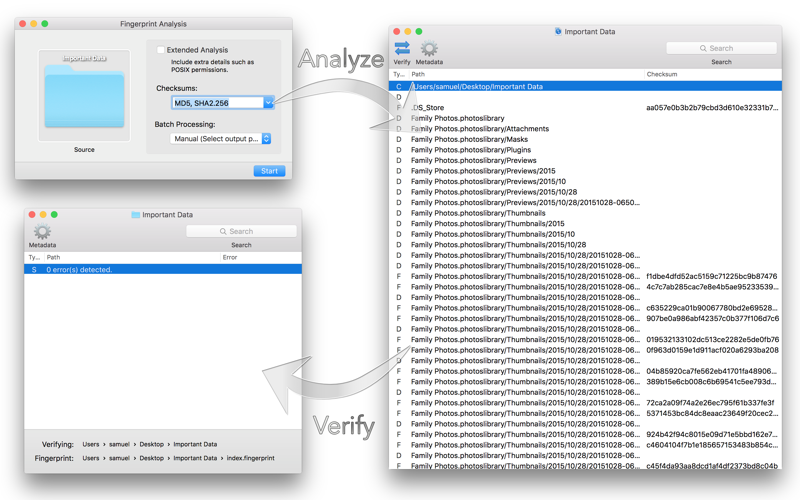
Task: Click the checksum starting 389b15e6cb008c6b69
Action: click(x=712, y=382)
